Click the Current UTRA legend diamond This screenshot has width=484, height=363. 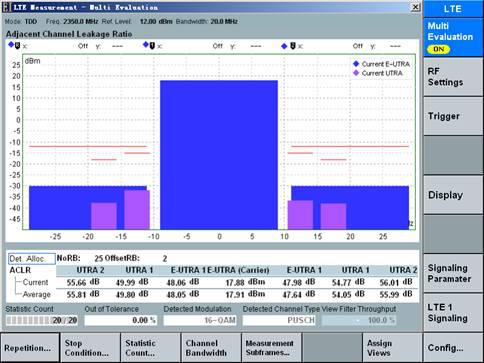click(x=356, y=73)
